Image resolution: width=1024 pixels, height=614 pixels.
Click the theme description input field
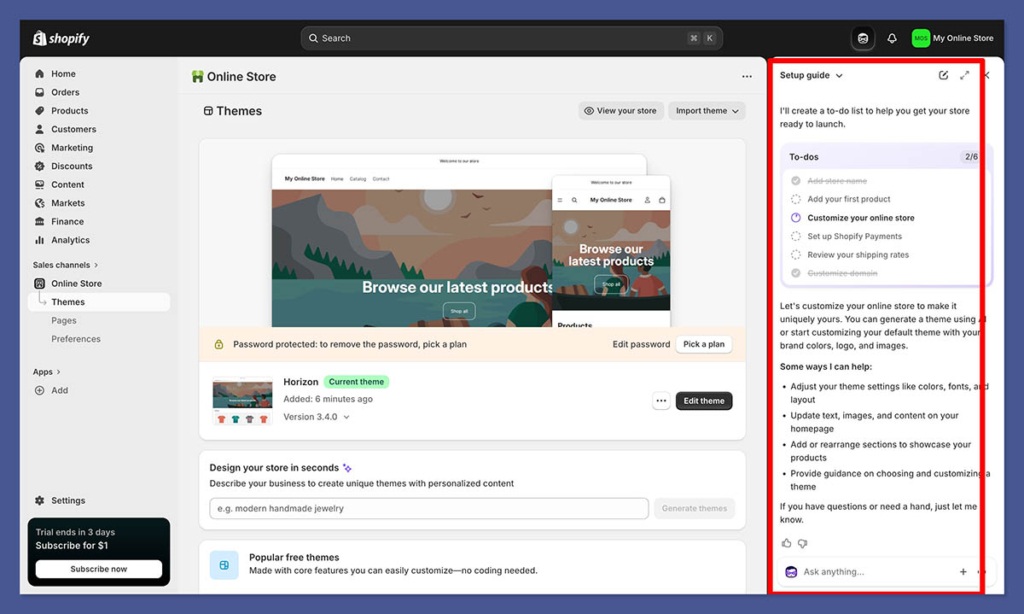pos(428,508)
